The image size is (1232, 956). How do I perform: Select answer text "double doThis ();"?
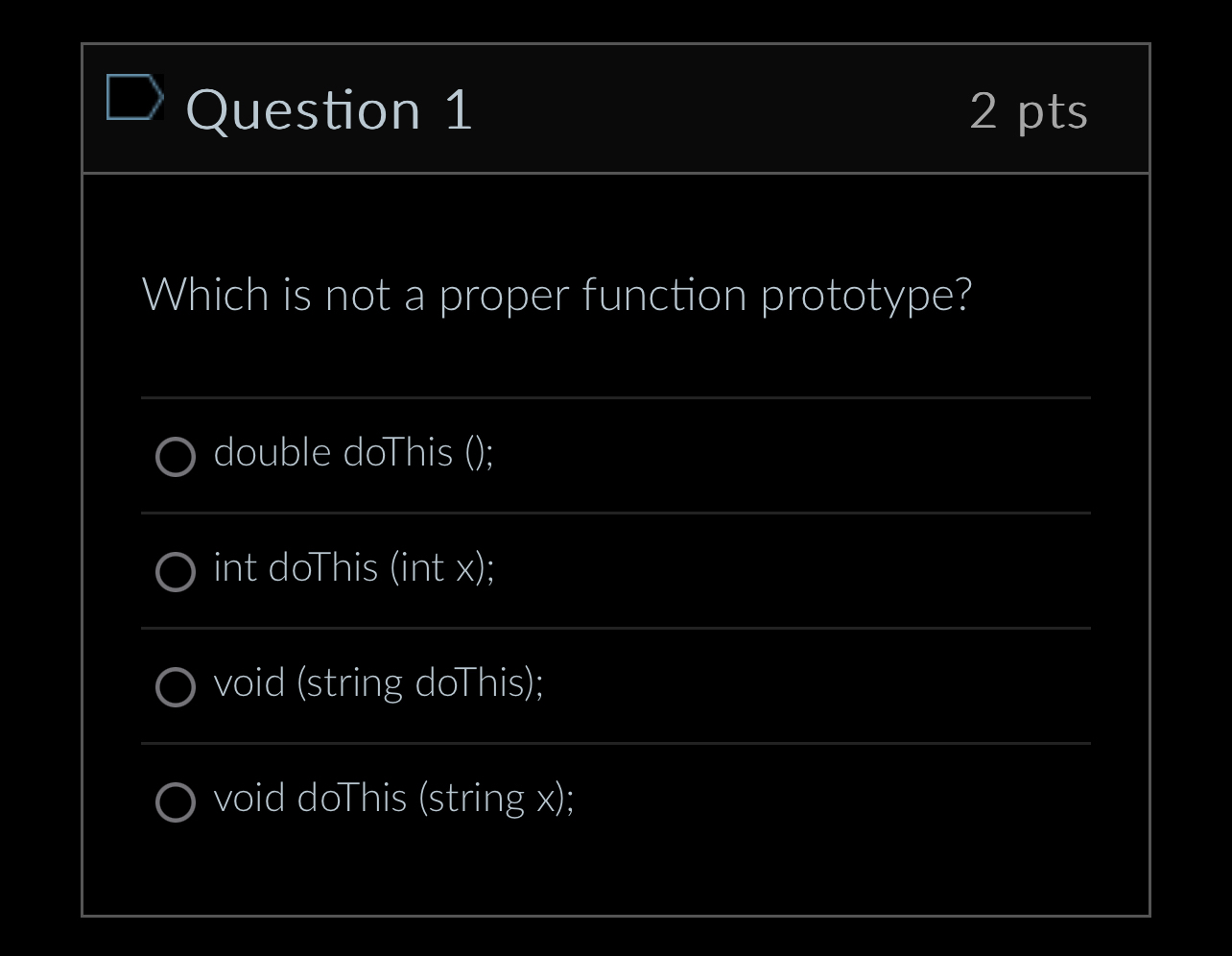(x=353, y=452)
